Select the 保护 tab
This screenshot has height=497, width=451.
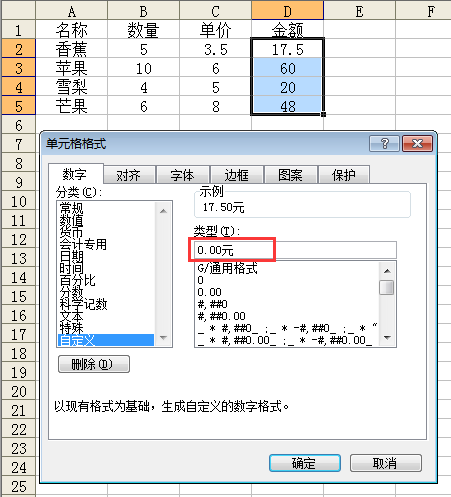point(344,175)
